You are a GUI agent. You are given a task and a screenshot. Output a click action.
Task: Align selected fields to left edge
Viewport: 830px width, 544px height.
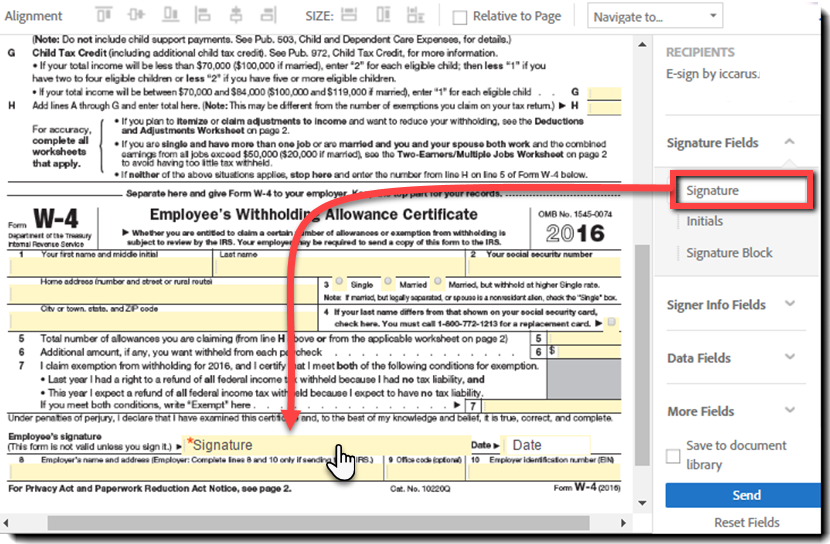[x=202, y=15]
